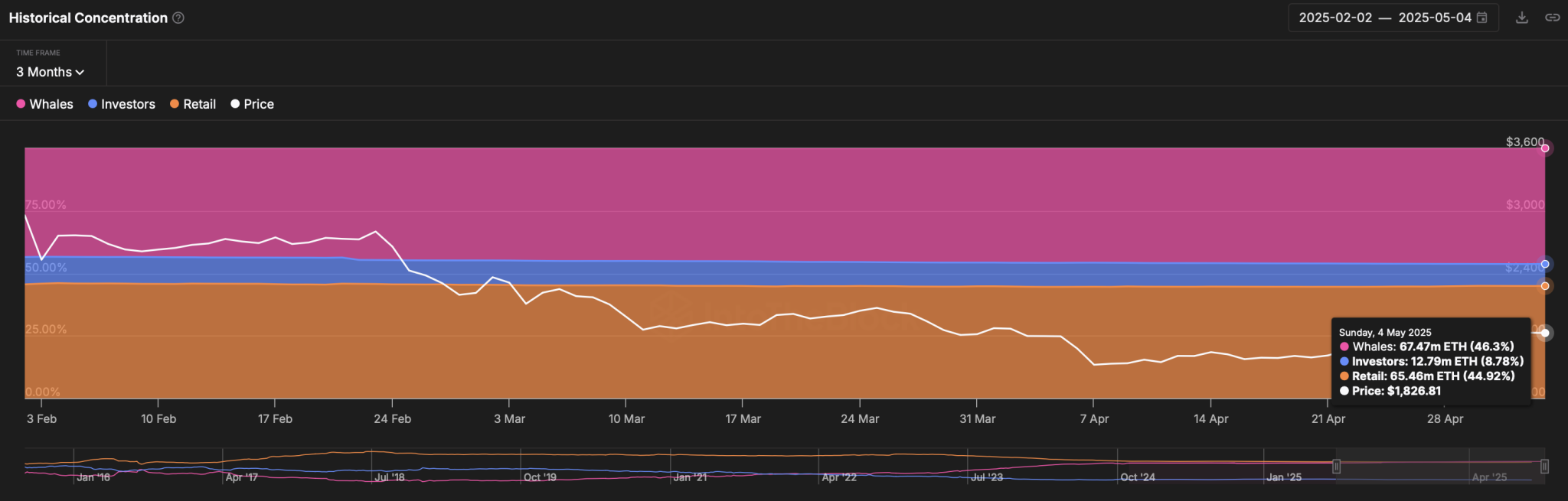Copy the chart share link
This screenshot has width=1568, height=501.
click(x=1552, y=18)
